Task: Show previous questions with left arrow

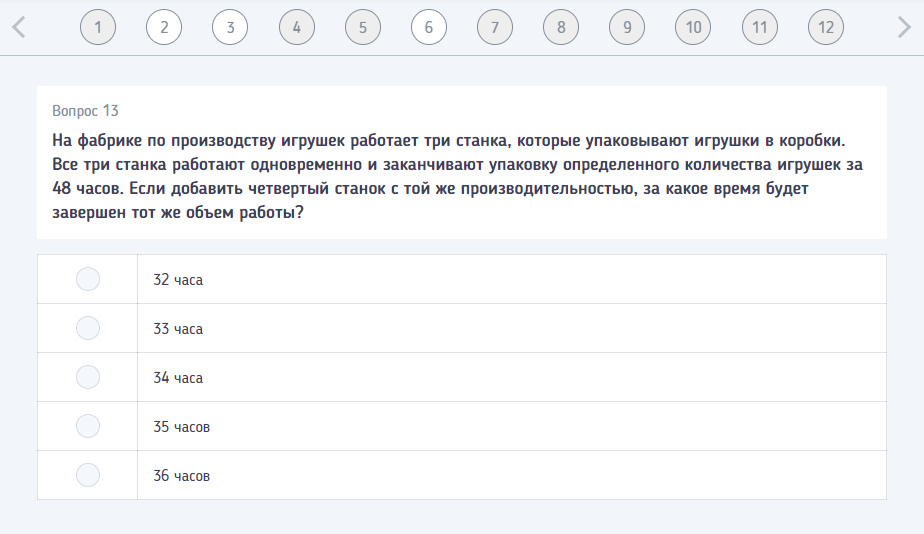Action: coord(19,27)
